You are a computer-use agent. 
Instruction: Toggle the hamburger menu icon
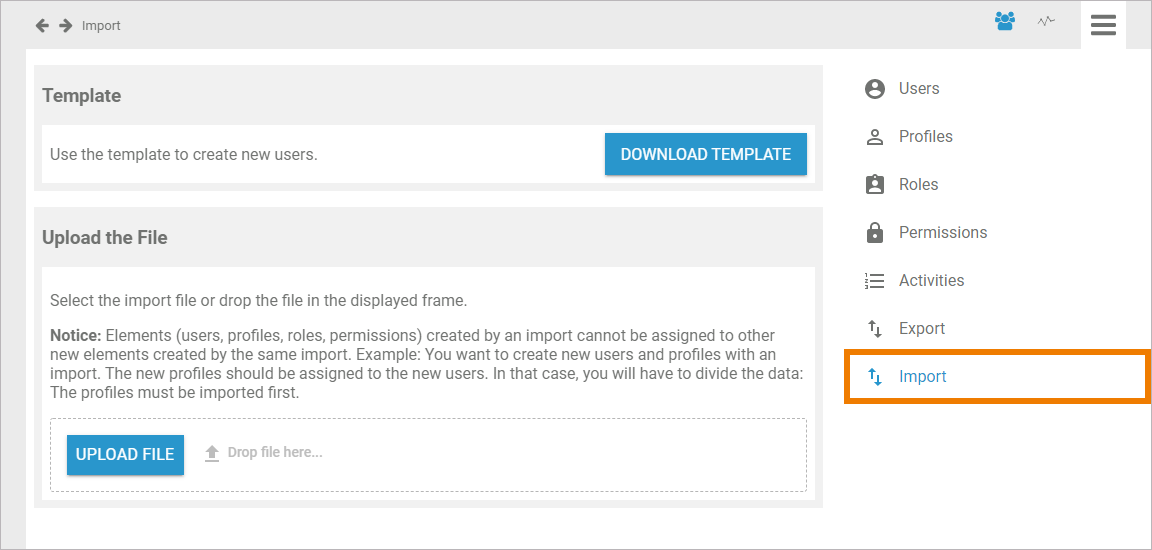[1103, 25]
